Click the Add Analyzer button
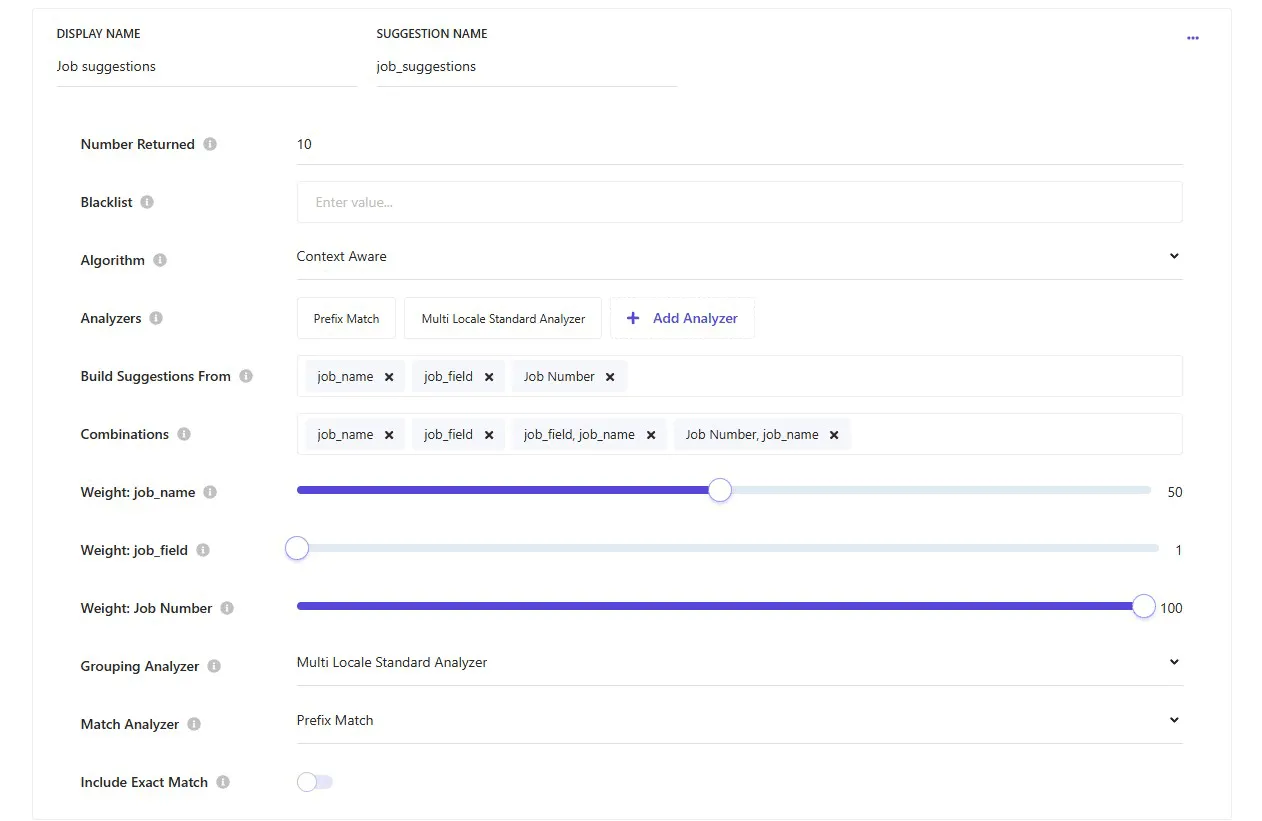1262x821 pixels. tap(682, 317)
